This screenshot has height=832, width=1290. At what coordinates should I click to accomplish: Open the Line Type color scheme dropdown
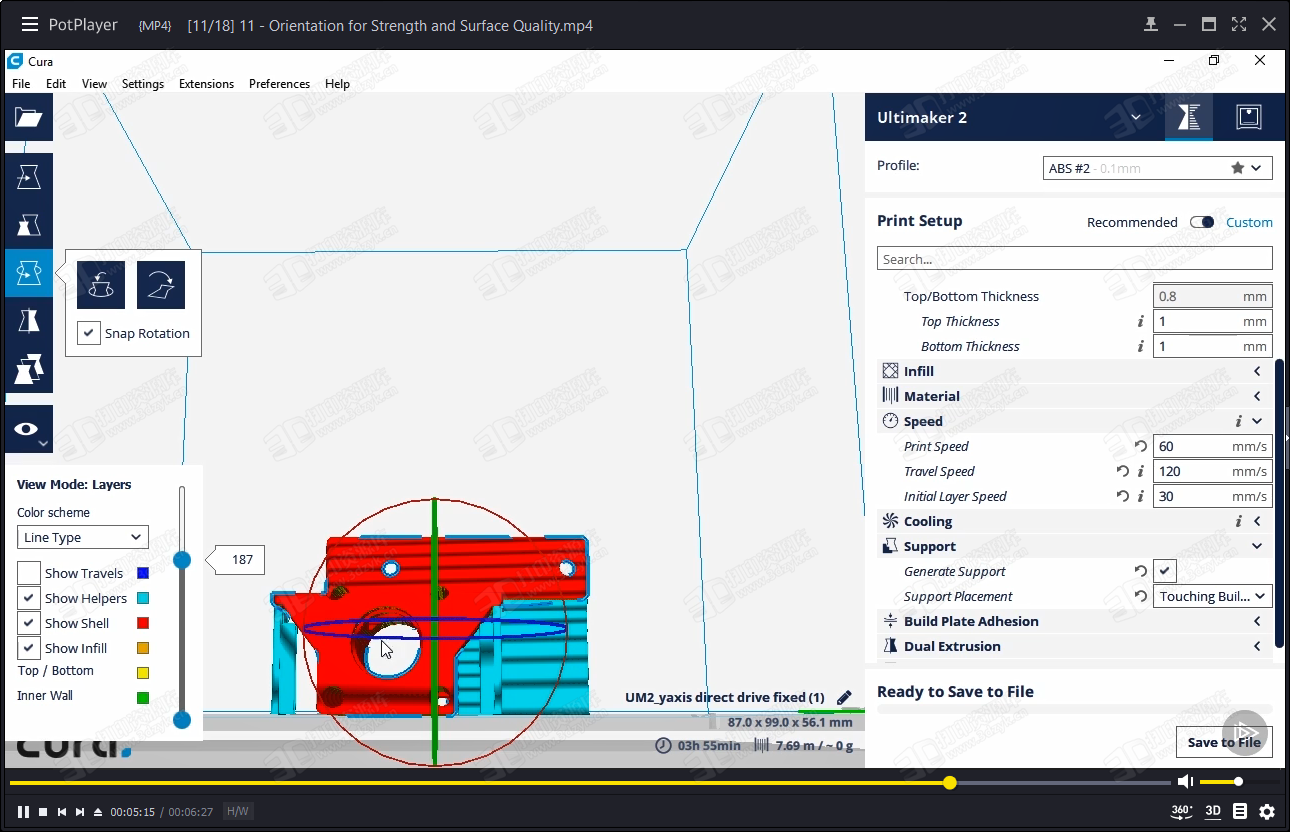click(83, 537)
